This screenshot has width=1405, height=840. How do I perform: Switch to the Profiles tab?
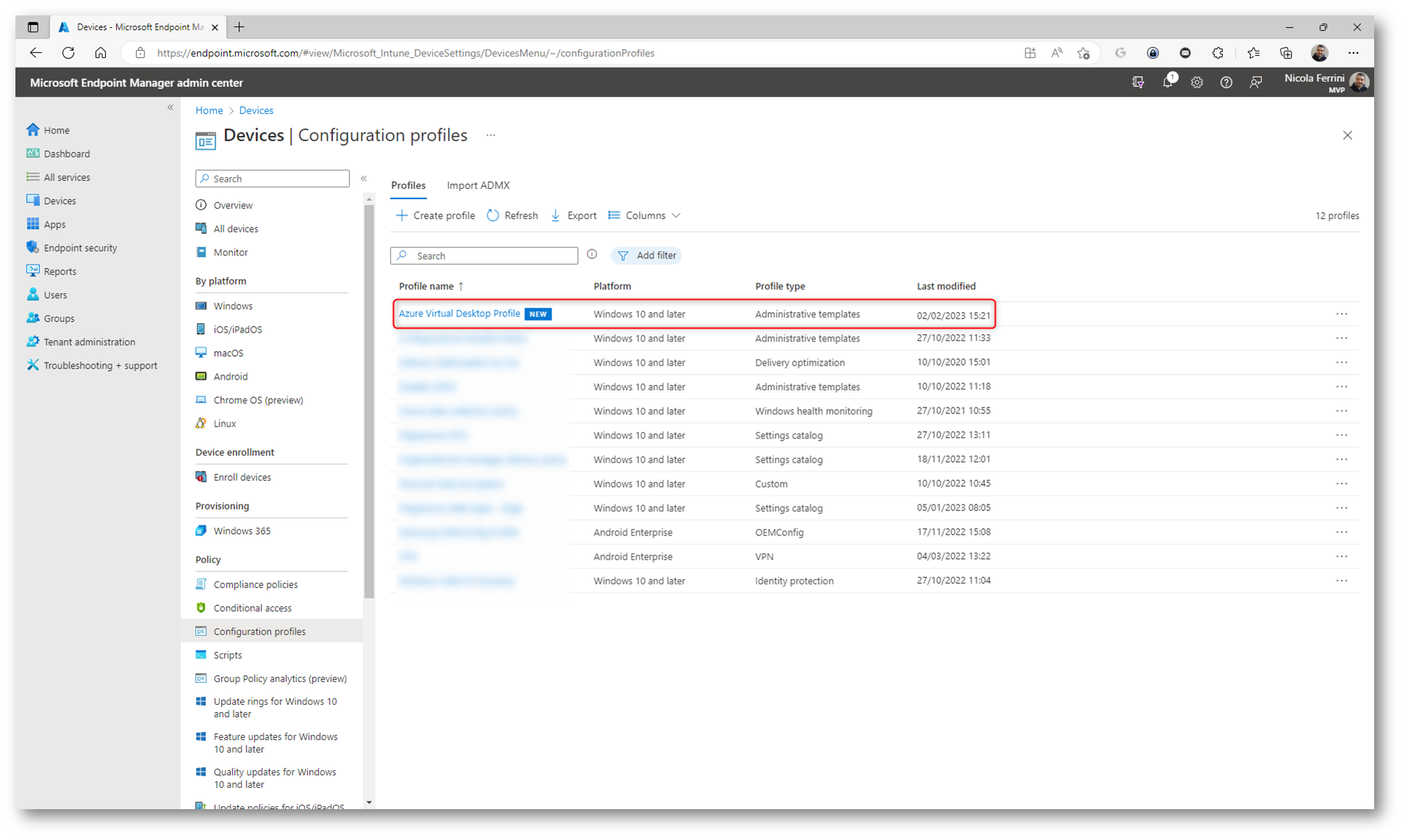[408, 186]
